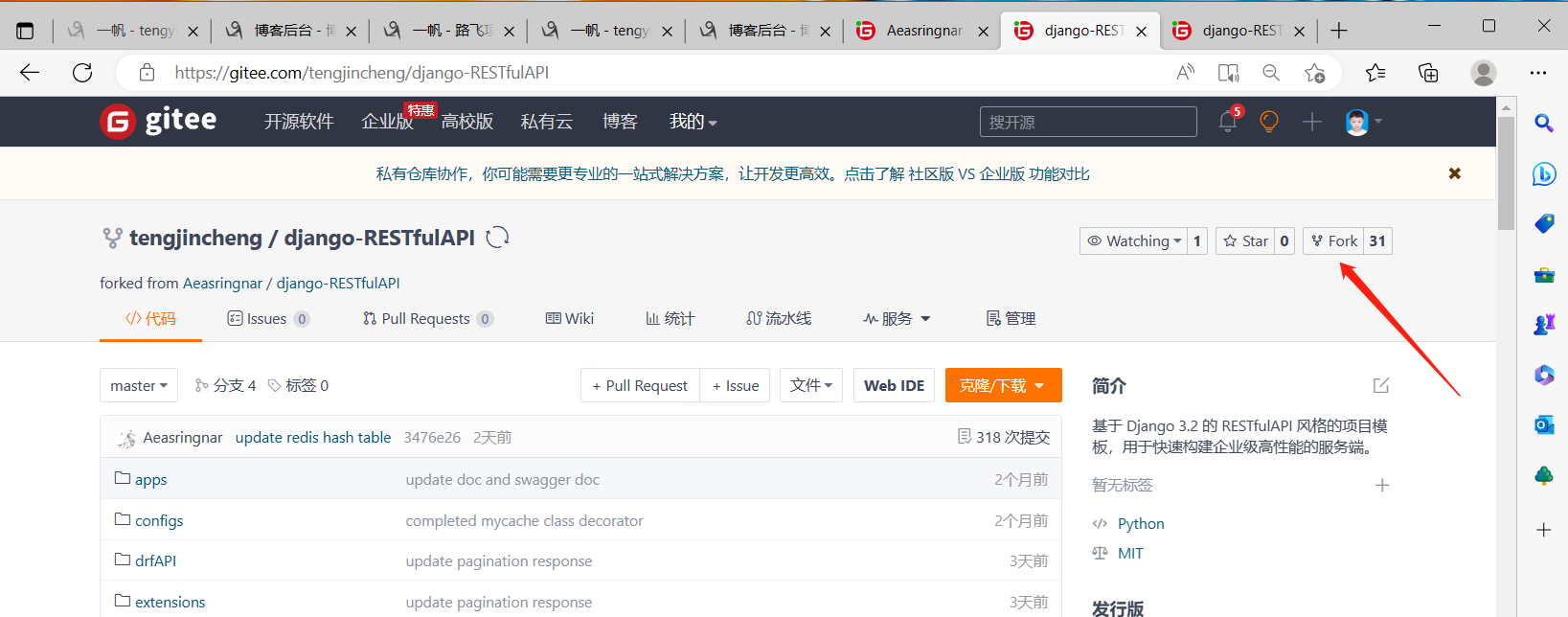
Task: Expand the 克隆/下载 dropdown
Action: click(x=1003, y=385)
